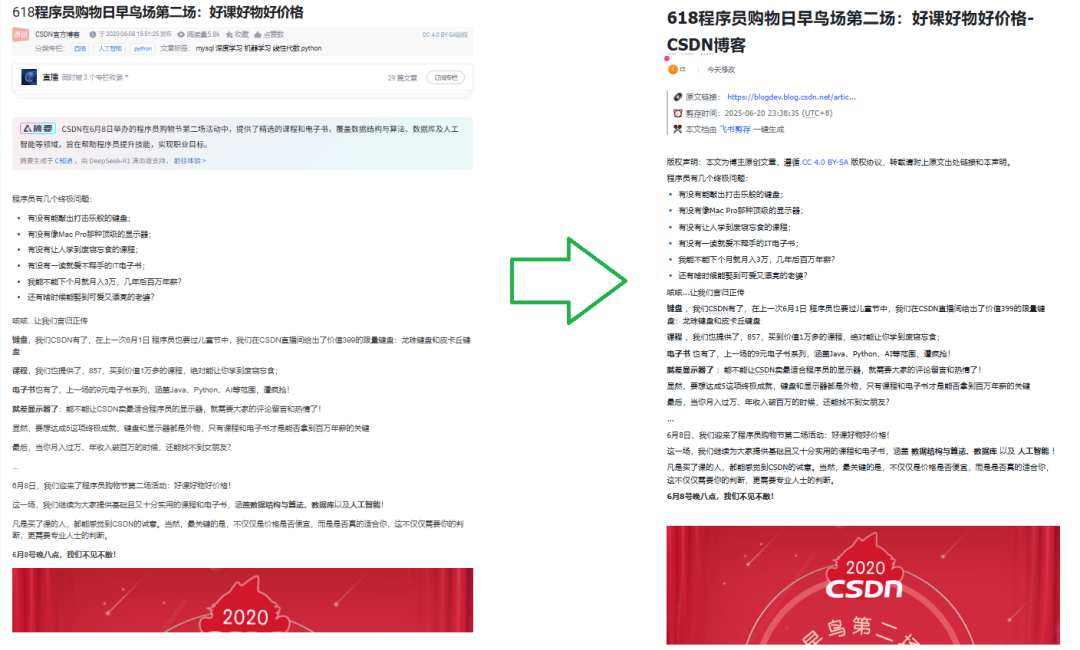Click the scissors icon beside 本文档由
1080x650 pixels.
click(x=676, y=128)
